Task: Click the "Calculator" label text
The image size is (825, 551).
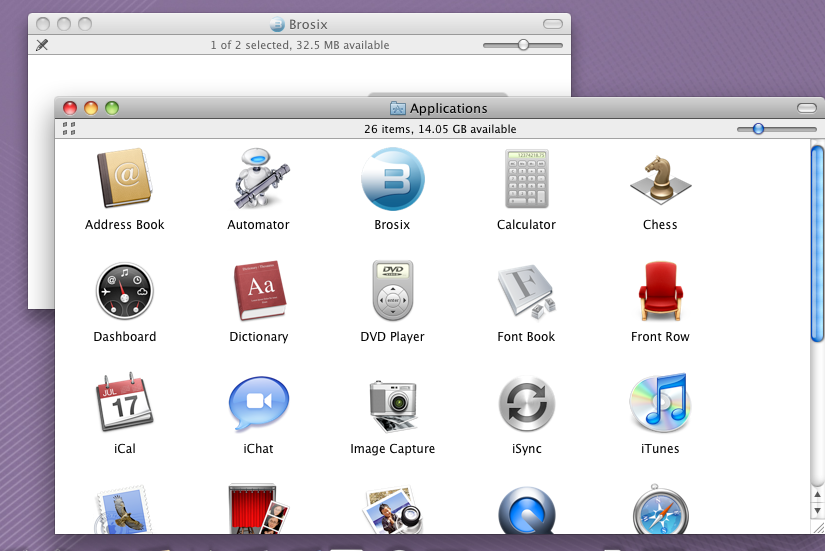Action: tap(526, 225)
